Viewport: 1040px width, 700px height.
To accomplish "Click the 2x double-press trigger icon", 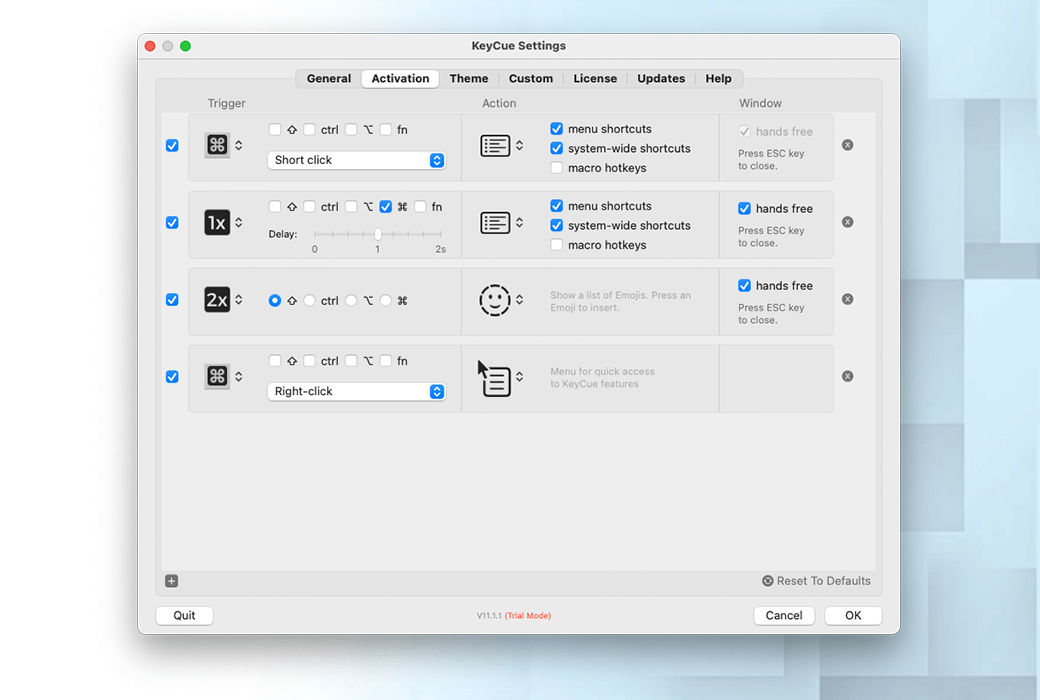I will 218,299.
